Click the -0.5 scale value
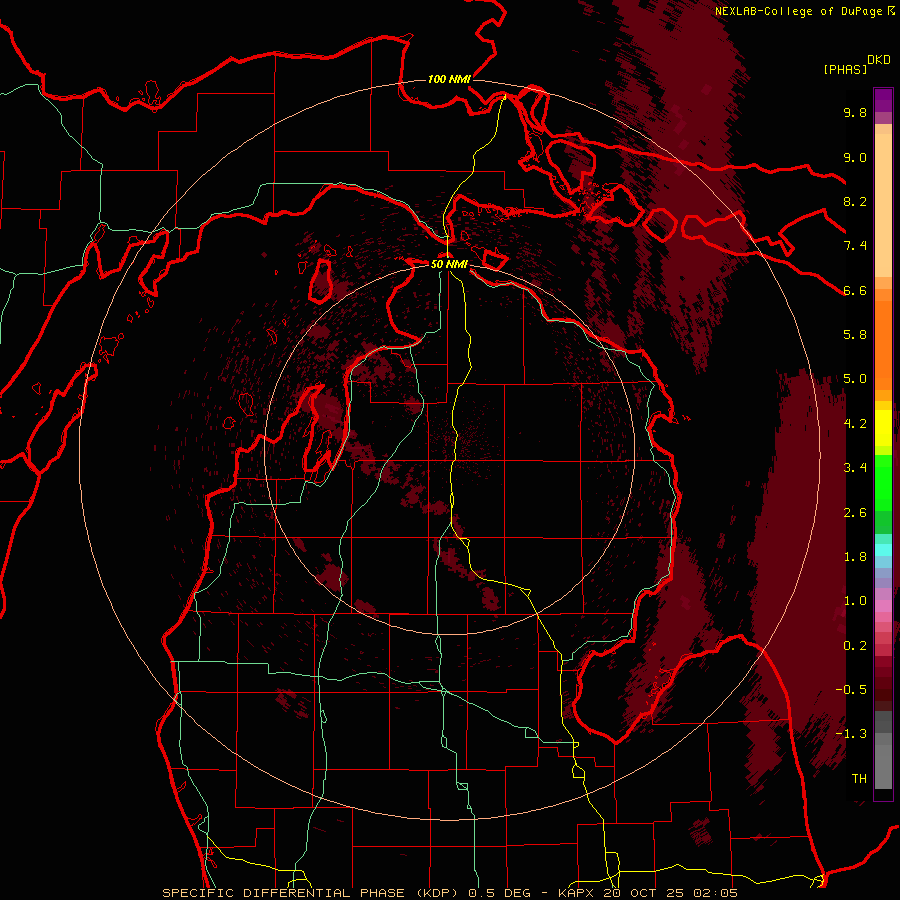This screenshot has width=900, height=900. [851, 690]
